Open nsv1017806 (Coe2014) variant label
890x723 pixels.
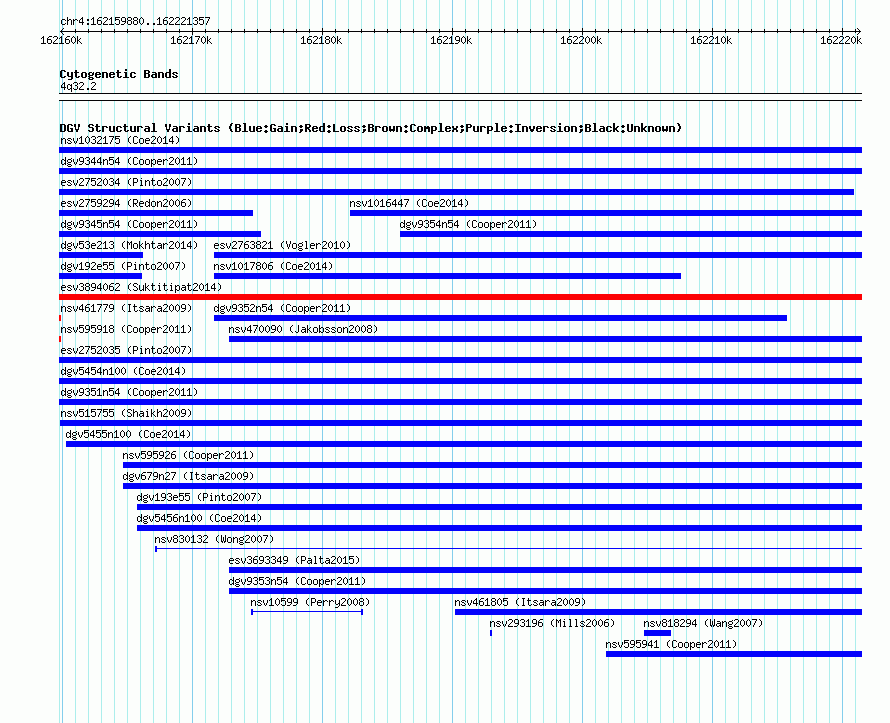coord(273,266)
